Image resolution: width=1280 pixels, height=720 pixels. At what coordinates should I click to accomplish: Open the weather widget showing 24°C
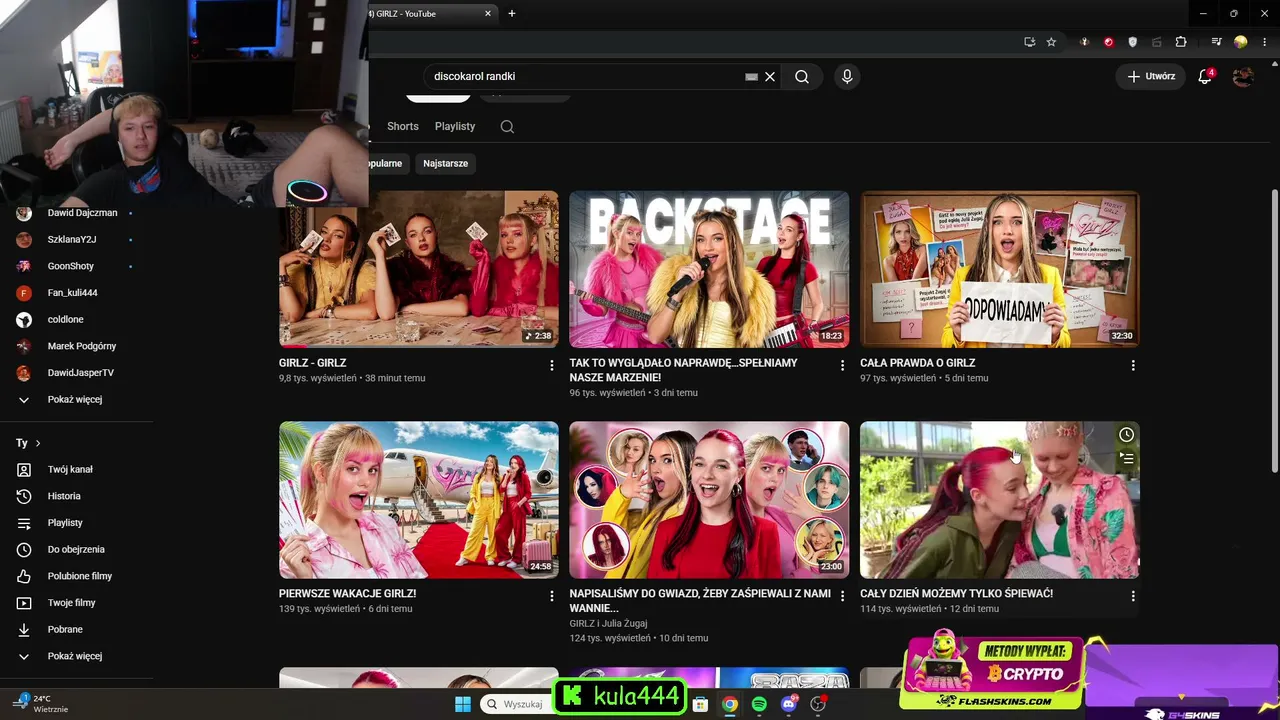tap(40, 703)
